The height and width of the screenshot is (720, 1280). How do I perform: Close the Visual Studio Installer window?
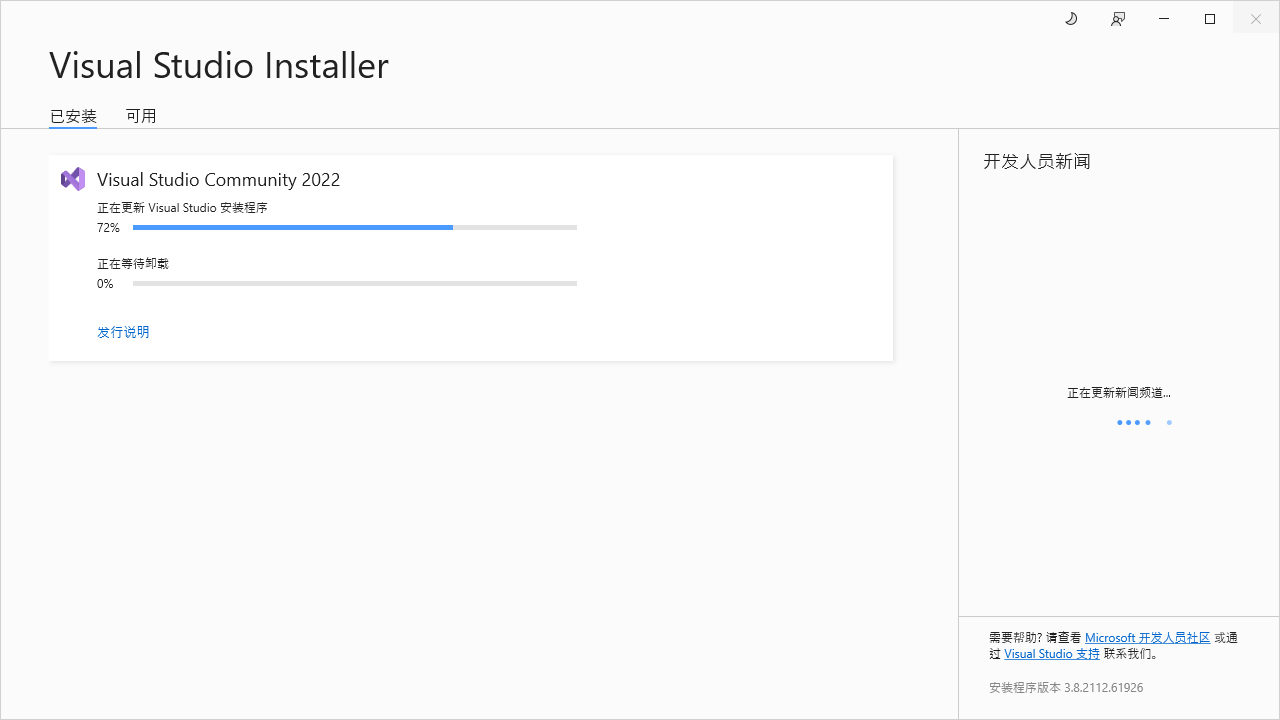pos(1256,19)
